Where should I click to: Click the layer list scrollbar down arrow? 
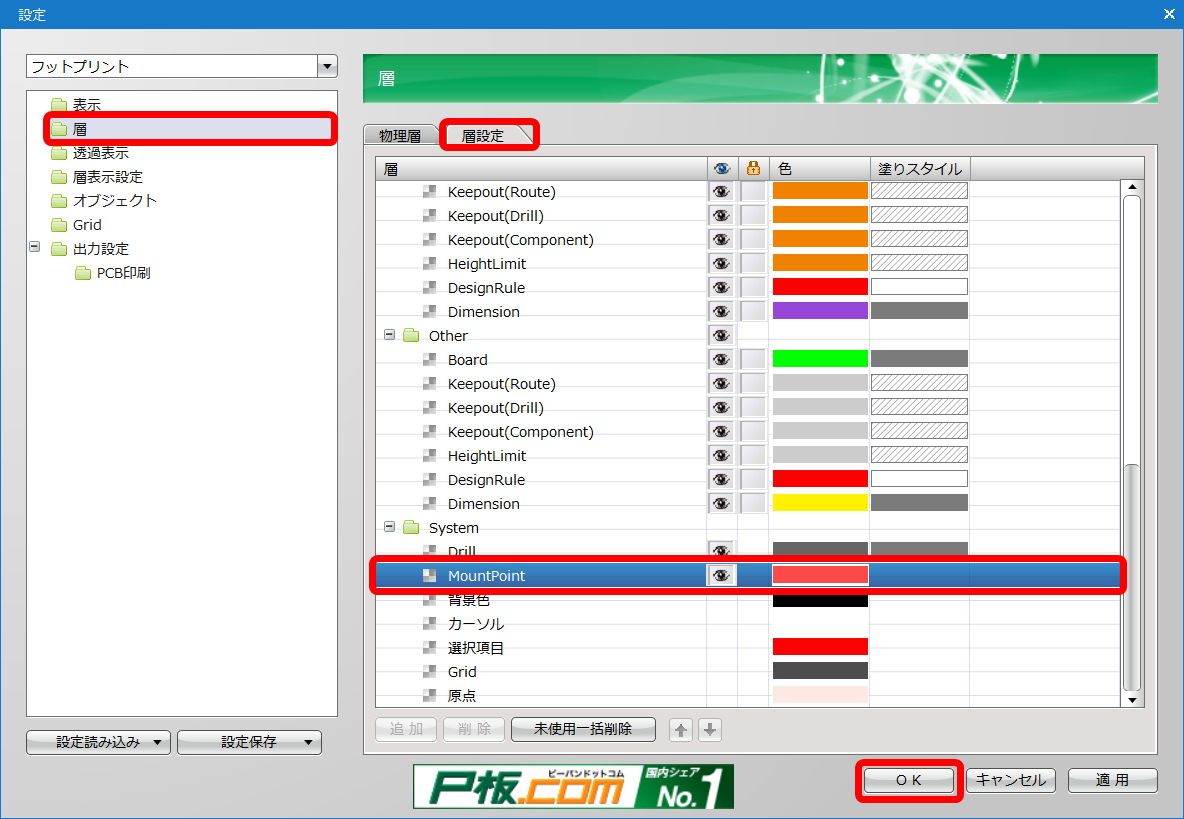1132,700
